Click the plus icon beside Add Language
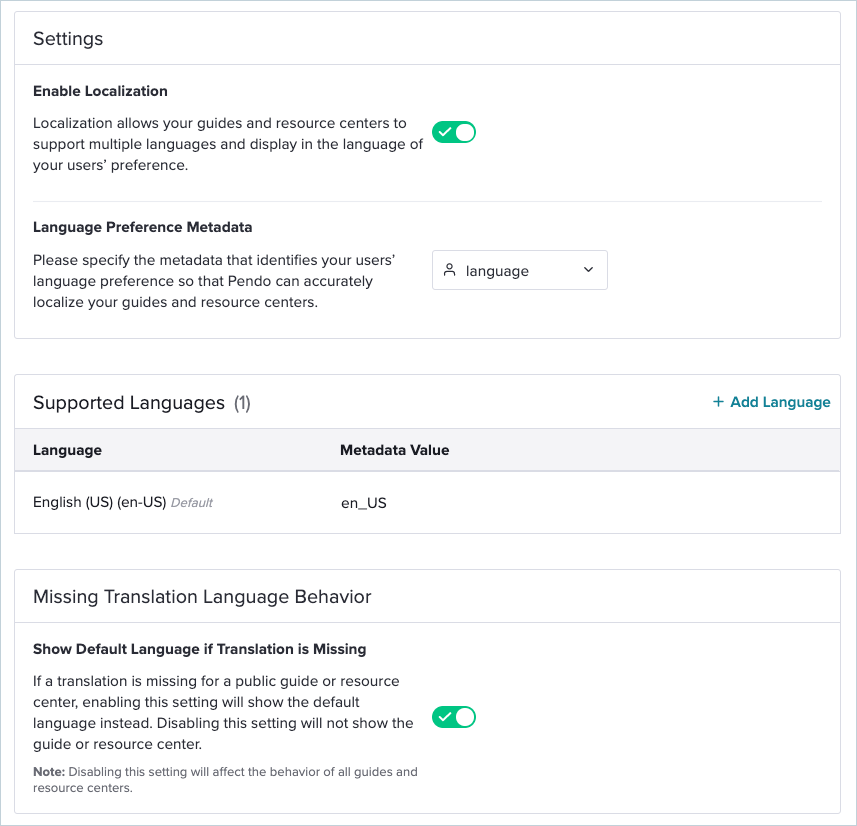857x826 pixels. coord(718,402)
